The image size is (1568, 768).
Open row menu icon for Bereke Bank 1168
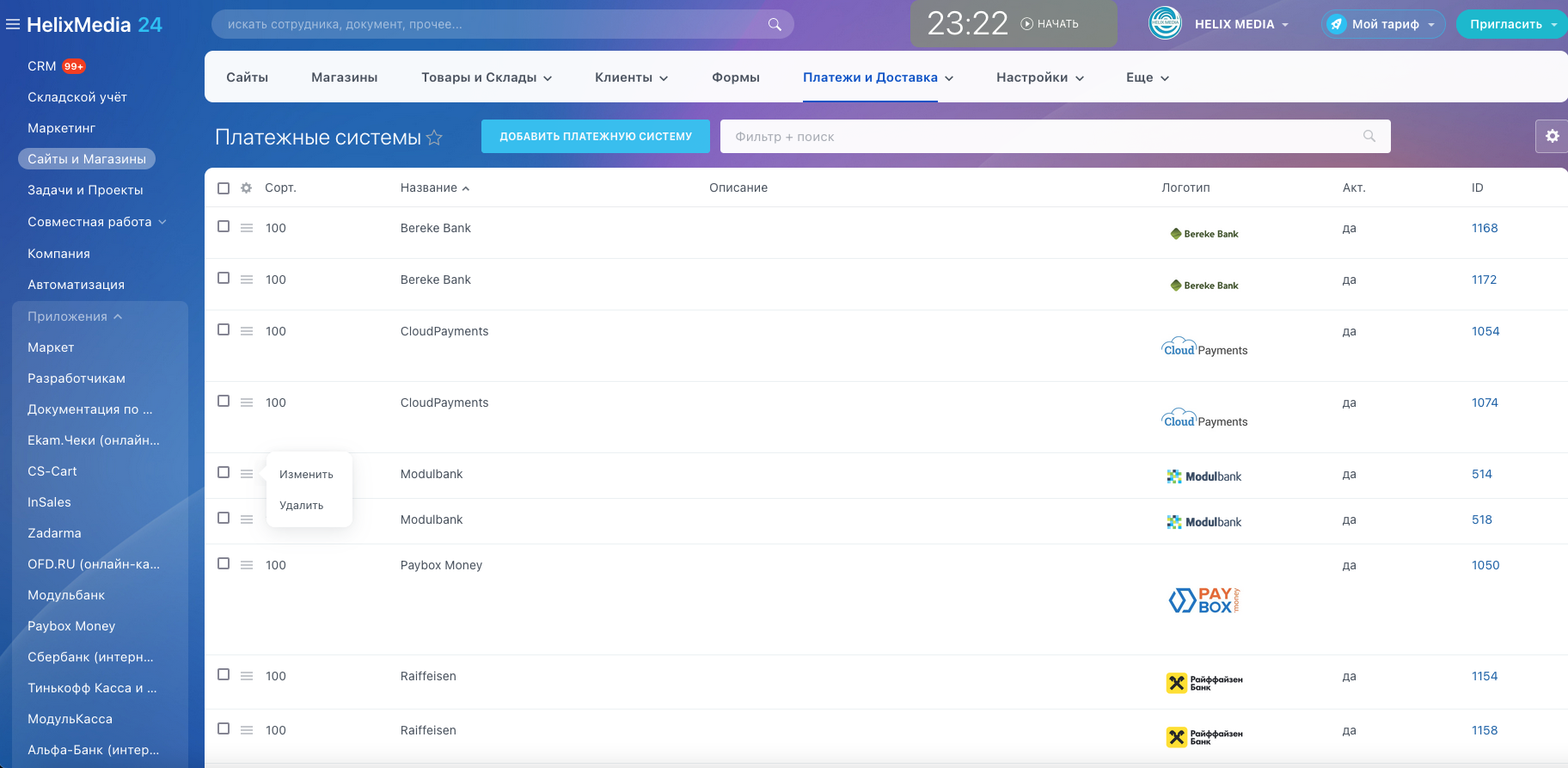click(247, 228)
